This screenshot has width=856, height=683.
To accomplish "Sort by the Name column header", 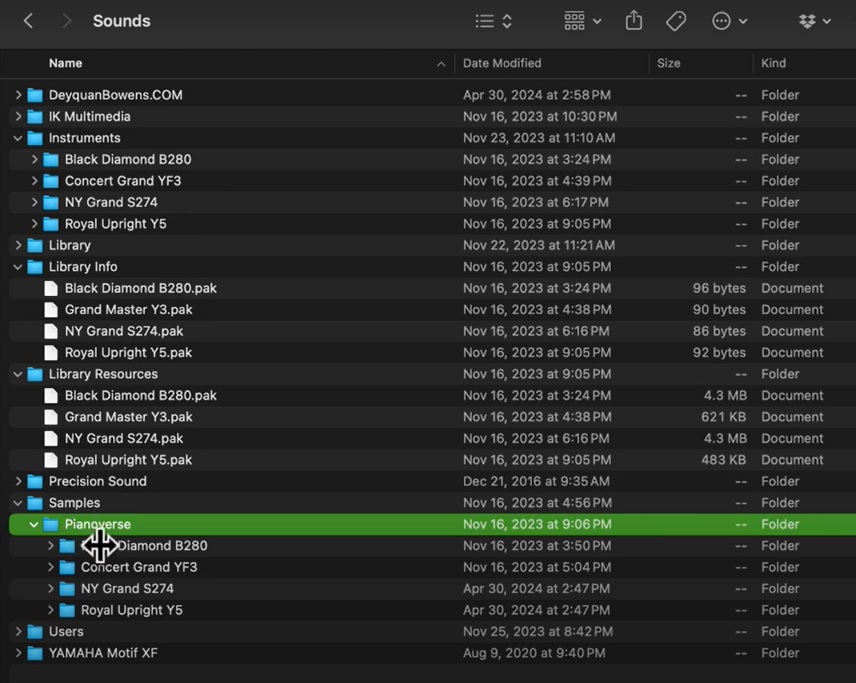I will tap(66, 63).
